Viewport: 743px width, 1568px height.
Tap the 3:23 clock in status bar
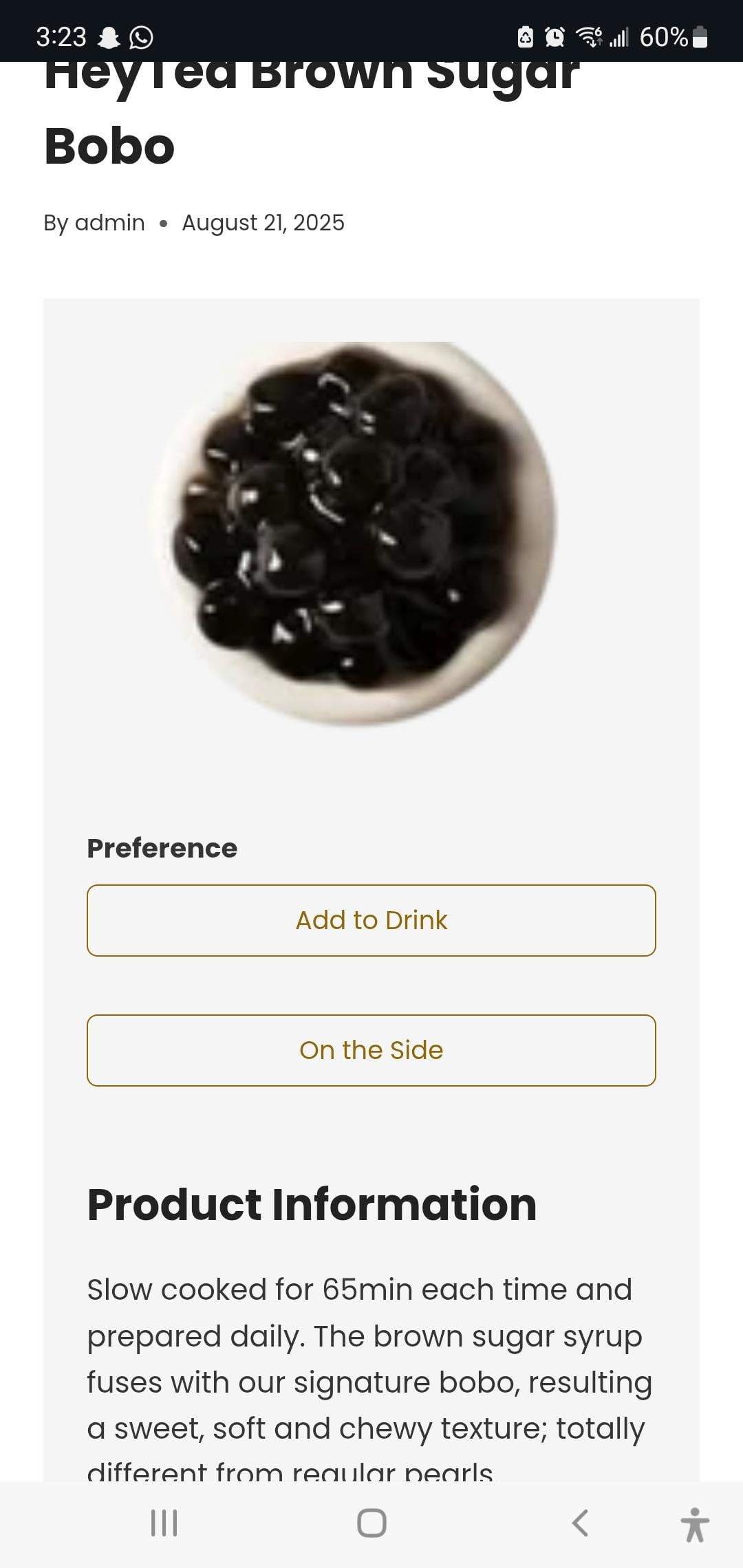pos(61,37)
